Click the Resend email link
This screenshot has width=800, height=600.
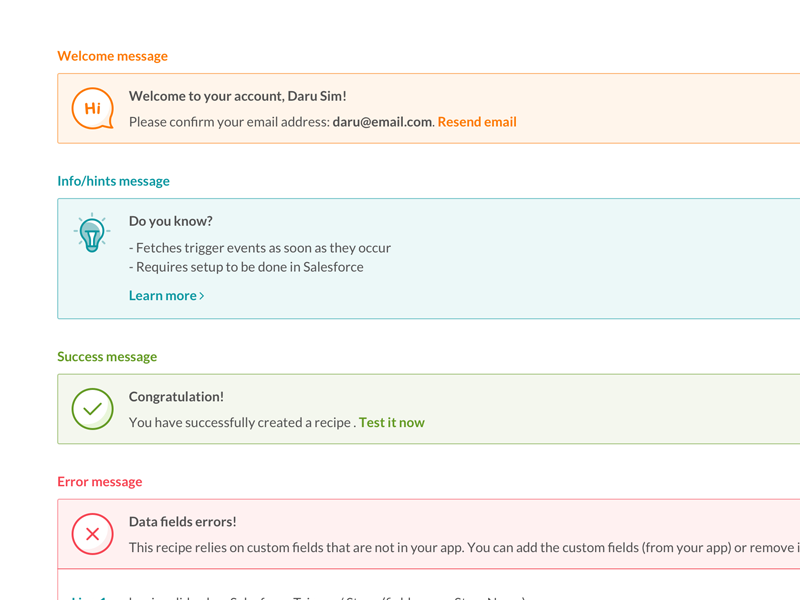click(x=477, y=121)
